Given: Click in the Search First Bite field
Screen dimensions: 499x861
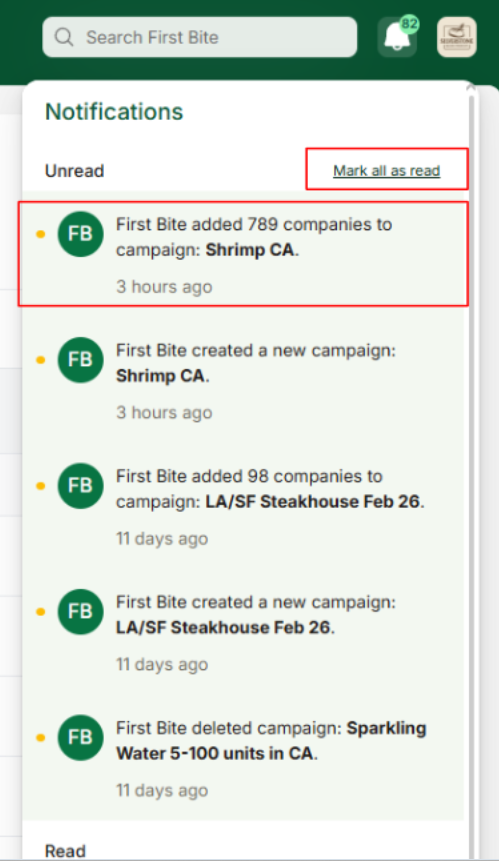Looking at the screenshot, I should 200,37.
